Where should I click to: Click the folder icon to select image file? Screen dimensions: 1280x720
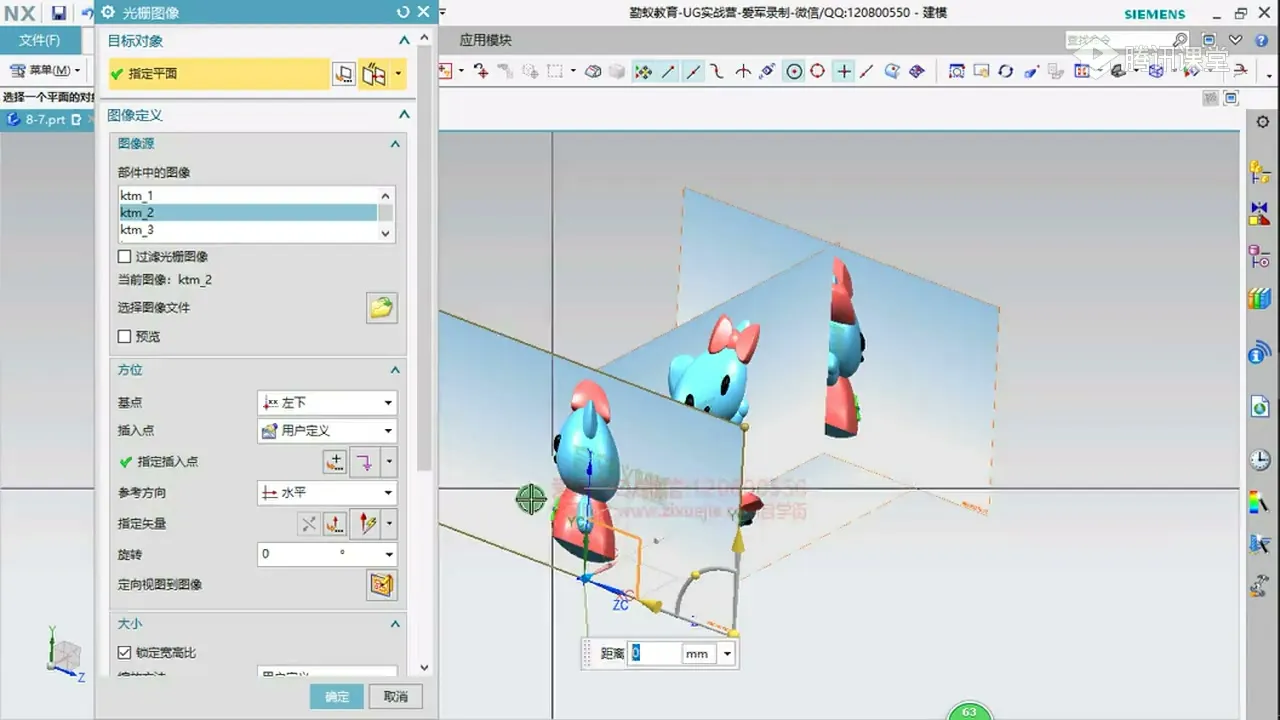[381, 308]
